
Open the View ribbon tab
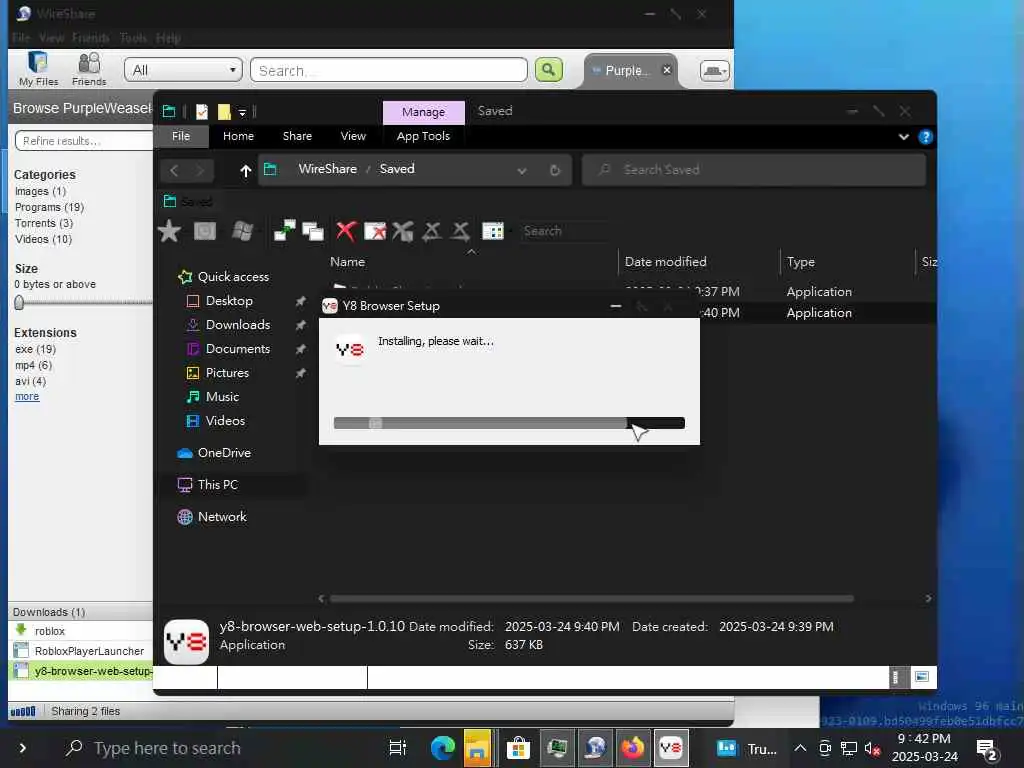point(353,136)
